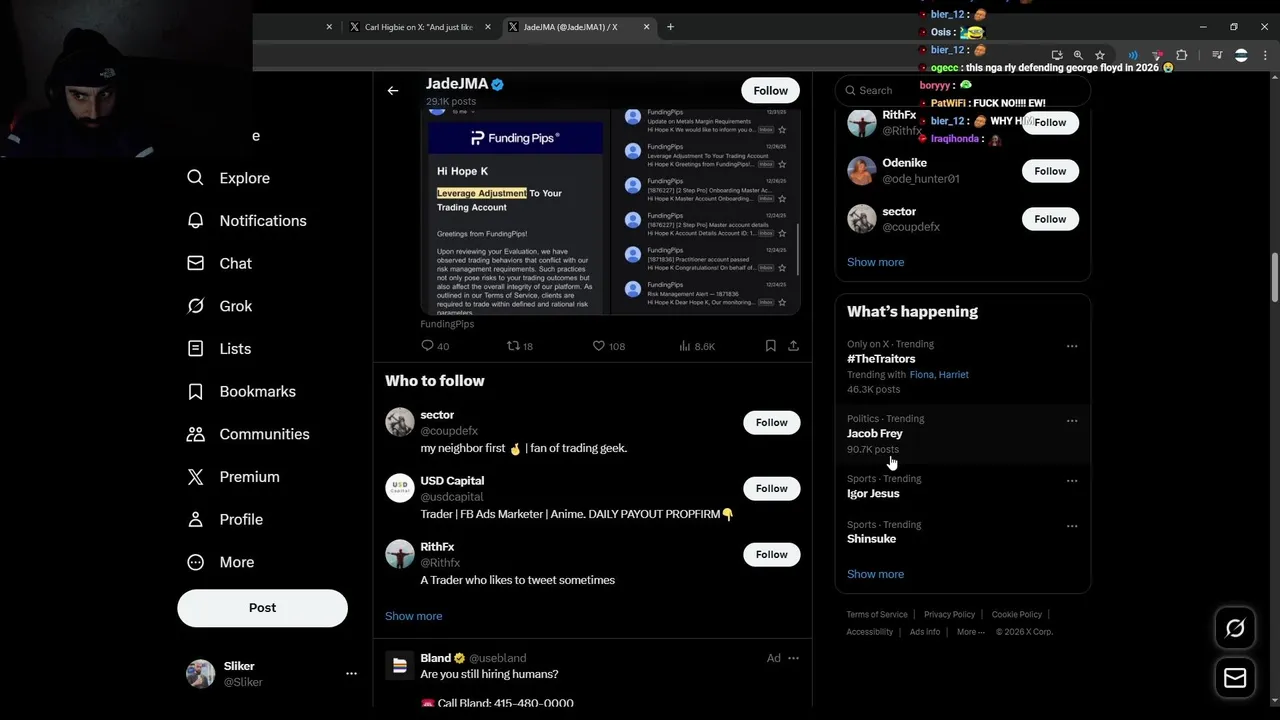Image resolution: width=1280 pixels, height=720 pixels.
Task: Open the Jacob Frey trend
Action: coord(962,433)
